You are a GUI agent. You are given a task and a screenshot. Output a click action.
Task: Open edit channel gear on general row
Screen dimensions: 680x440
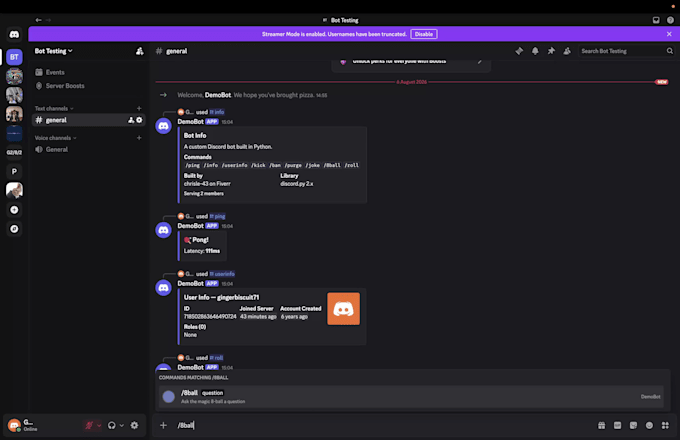coord(139,120)
